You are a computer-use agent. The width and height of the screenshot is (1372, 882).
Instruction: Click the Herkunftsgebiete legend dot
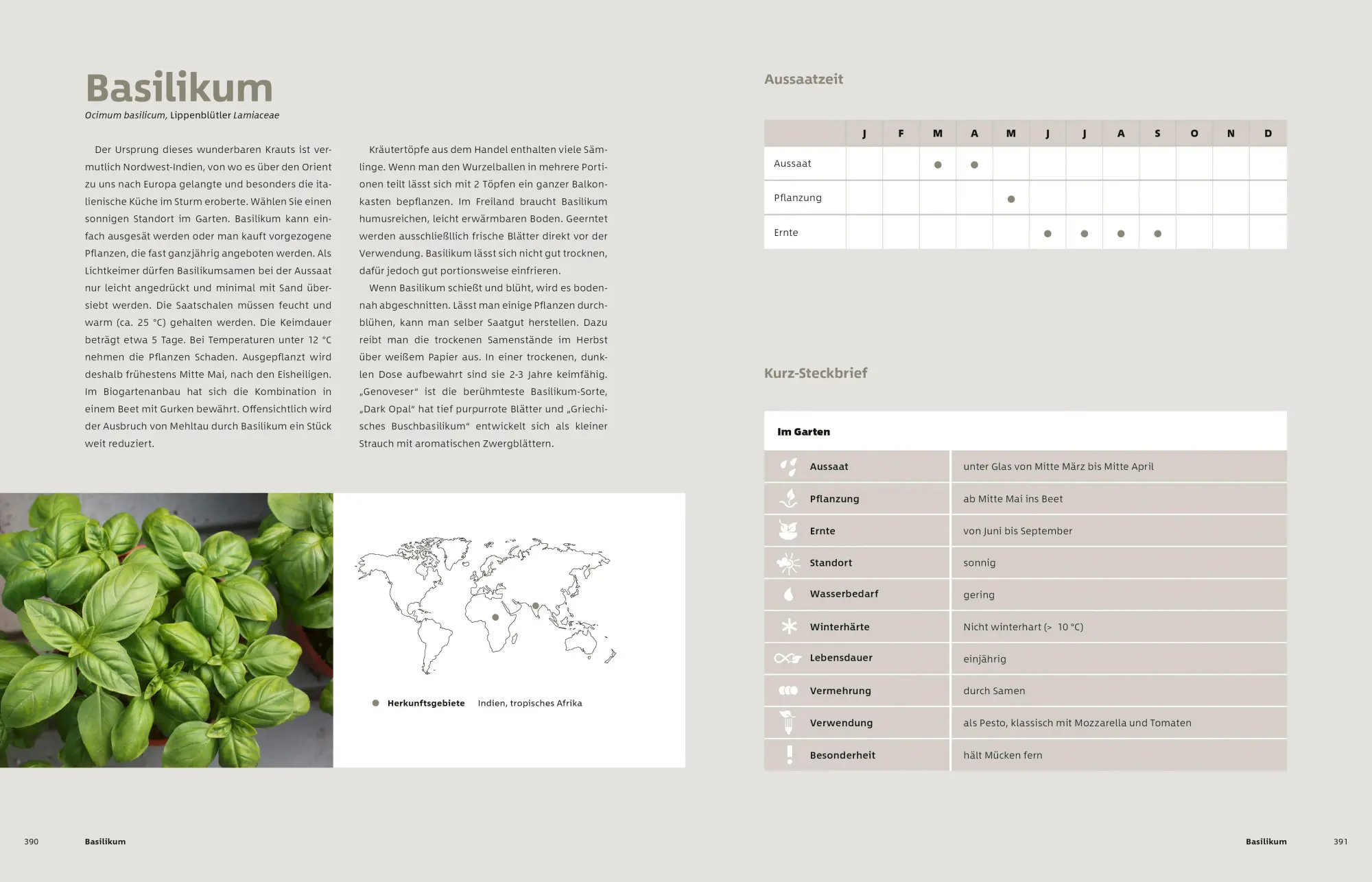pyautogui.click(x=375, y=703)
